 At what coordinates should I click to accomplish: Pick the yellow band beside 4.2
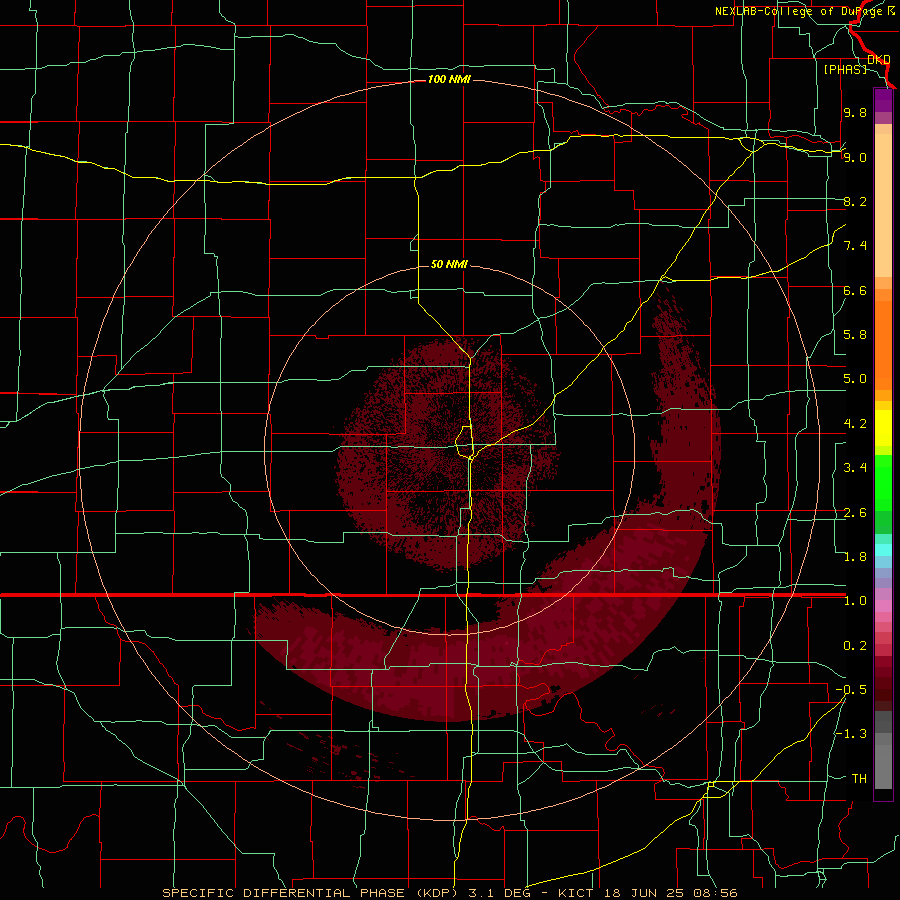click(883, 428)
